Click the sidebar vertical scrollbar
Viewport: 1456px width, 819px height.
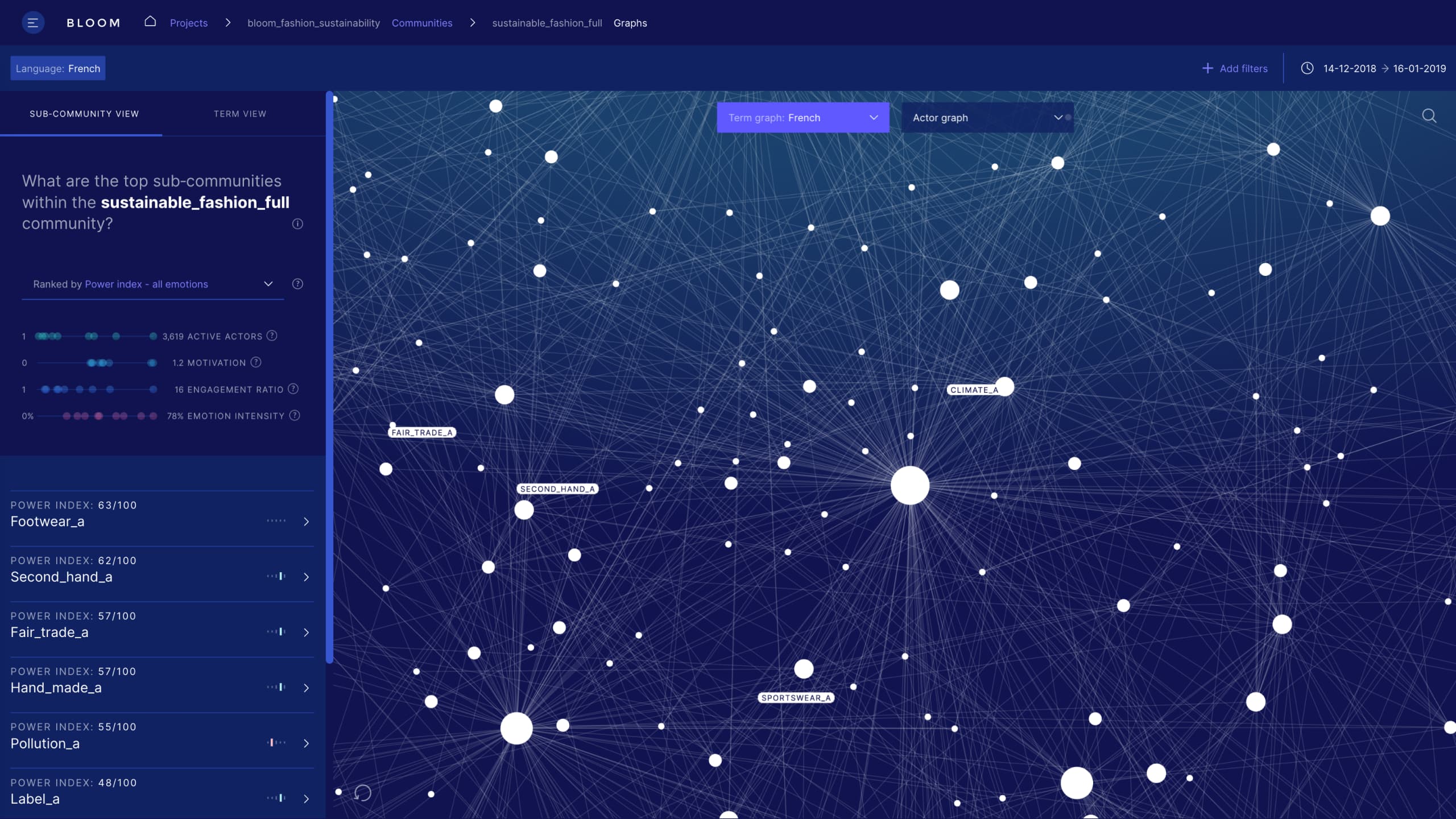[x=329, y=377]
